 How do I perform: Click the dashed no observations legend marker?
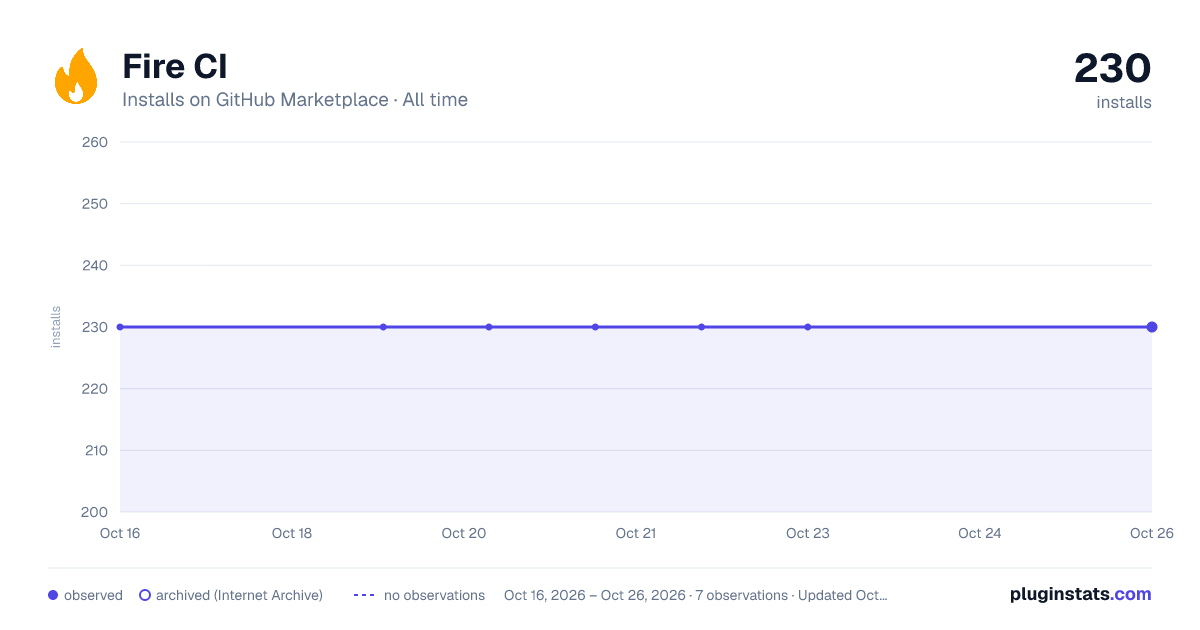pyautogui.click(x=364, y=595)
